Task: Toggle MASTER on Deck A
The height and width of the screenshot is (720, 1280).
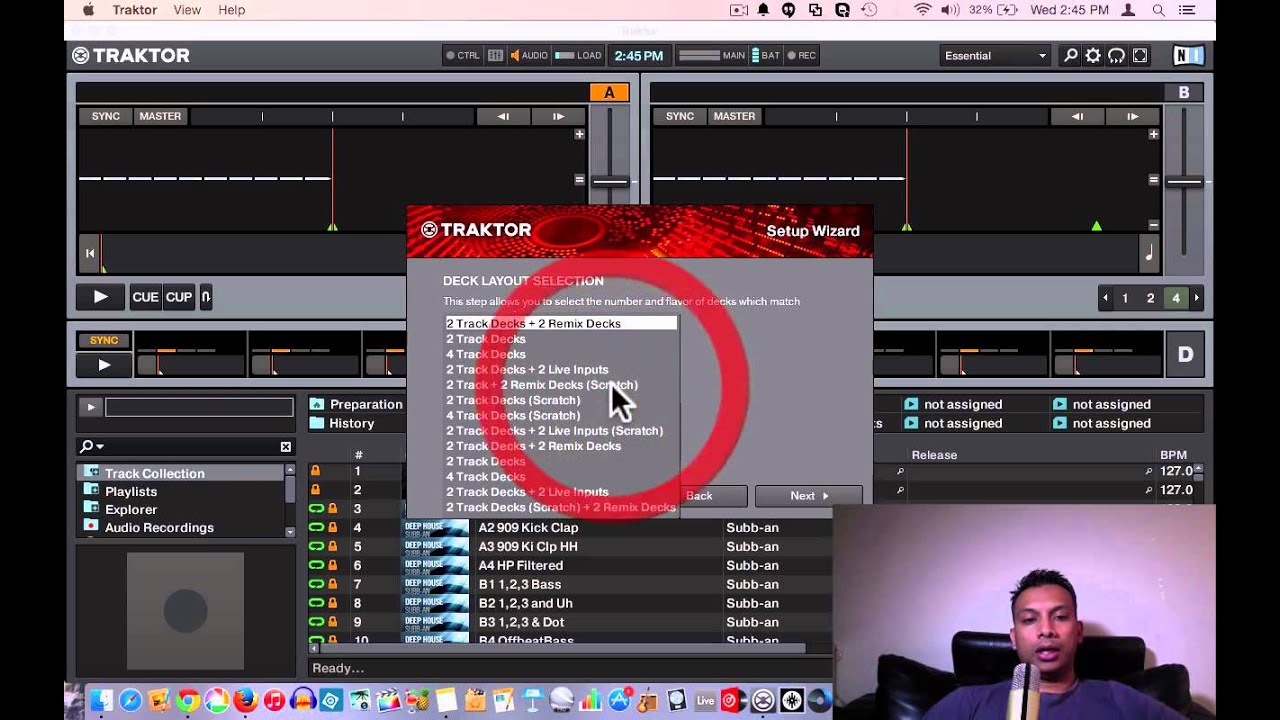Action: 160,117
